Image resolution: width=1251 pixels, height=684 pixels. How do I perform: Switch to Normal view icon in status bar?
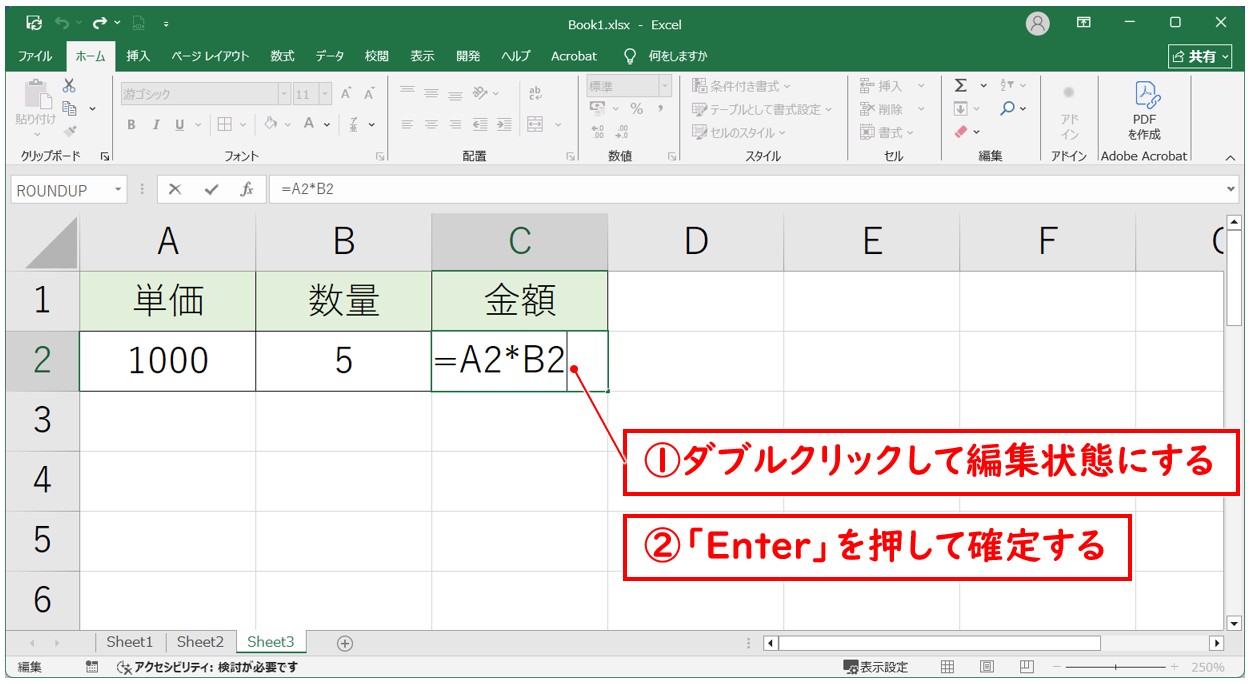coord(947,667)
